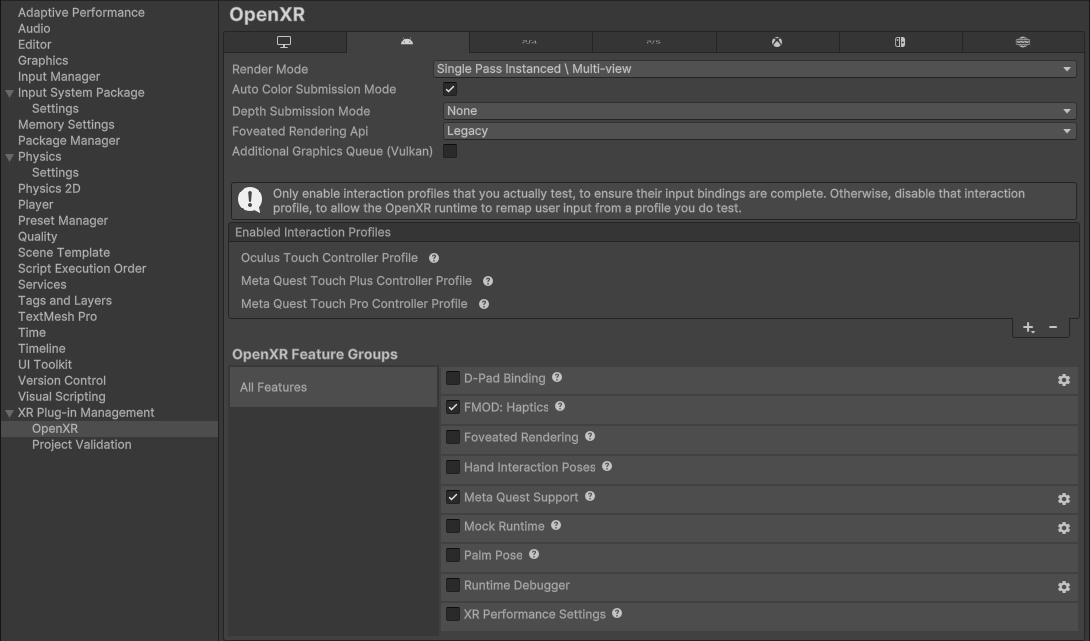Click help icon for Meta Quest Touch Plus Profile
This screenshot has height=641, width=1090.
[488, 281]
